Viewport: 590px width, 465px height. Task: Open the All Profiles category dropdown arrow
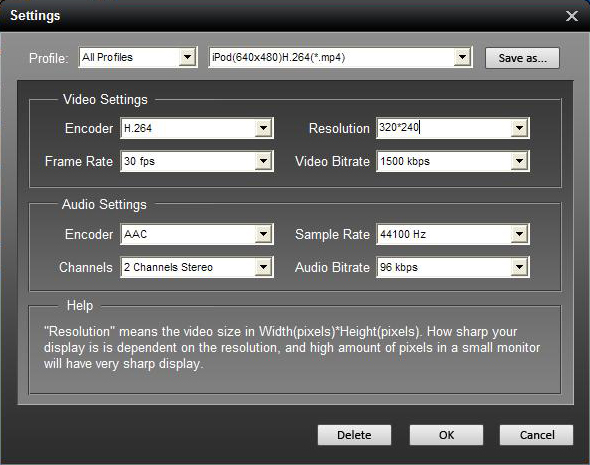point(187,58)
